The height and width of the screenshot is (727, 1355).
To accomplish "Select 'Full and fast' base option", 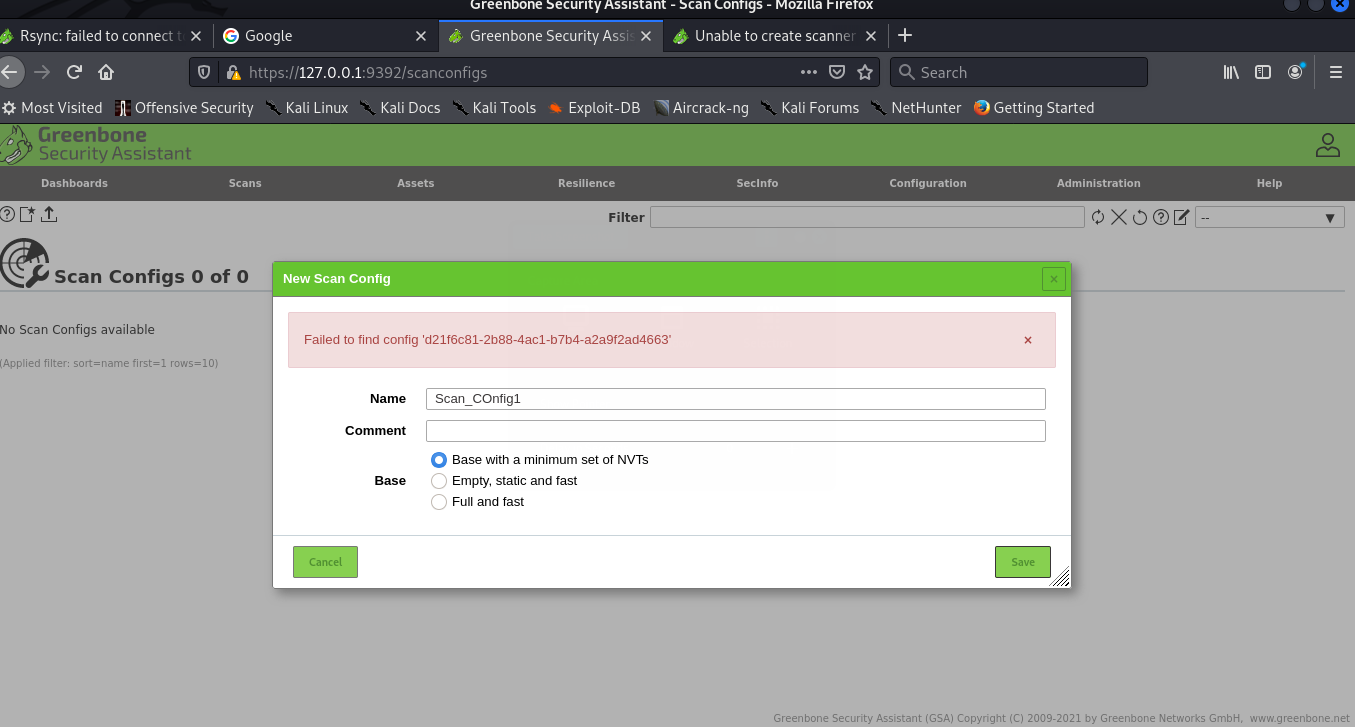I will (x=439, y=502).
